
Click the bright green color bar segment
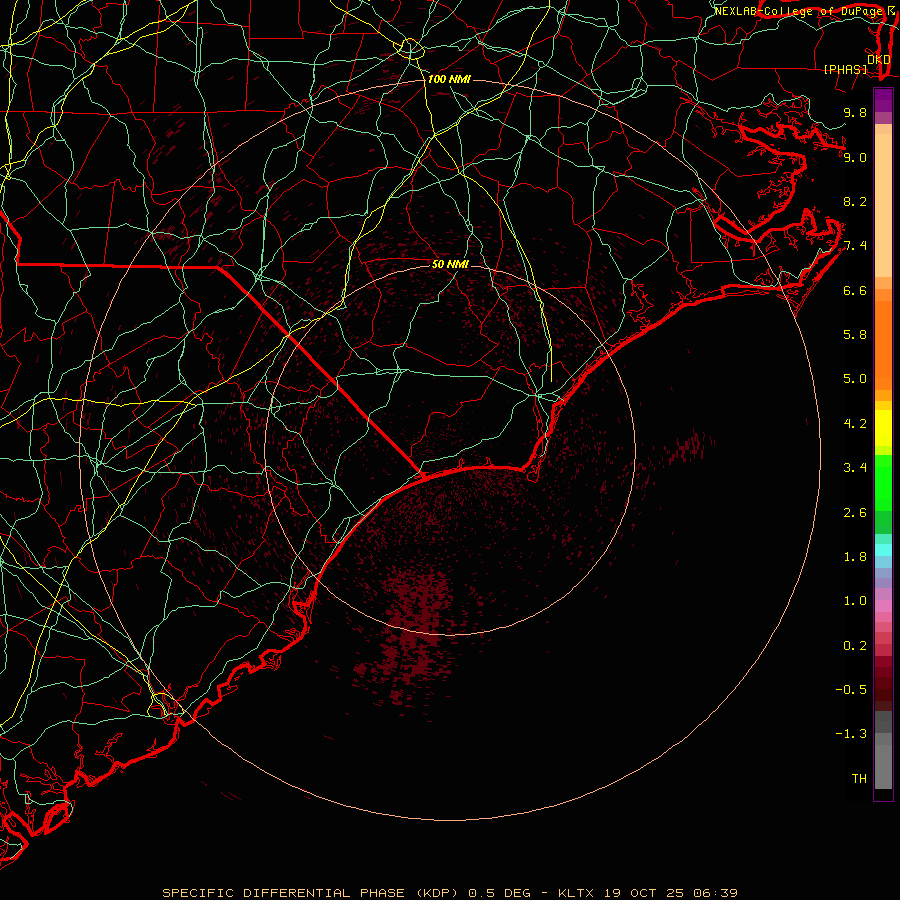click(x=883, y=483)
